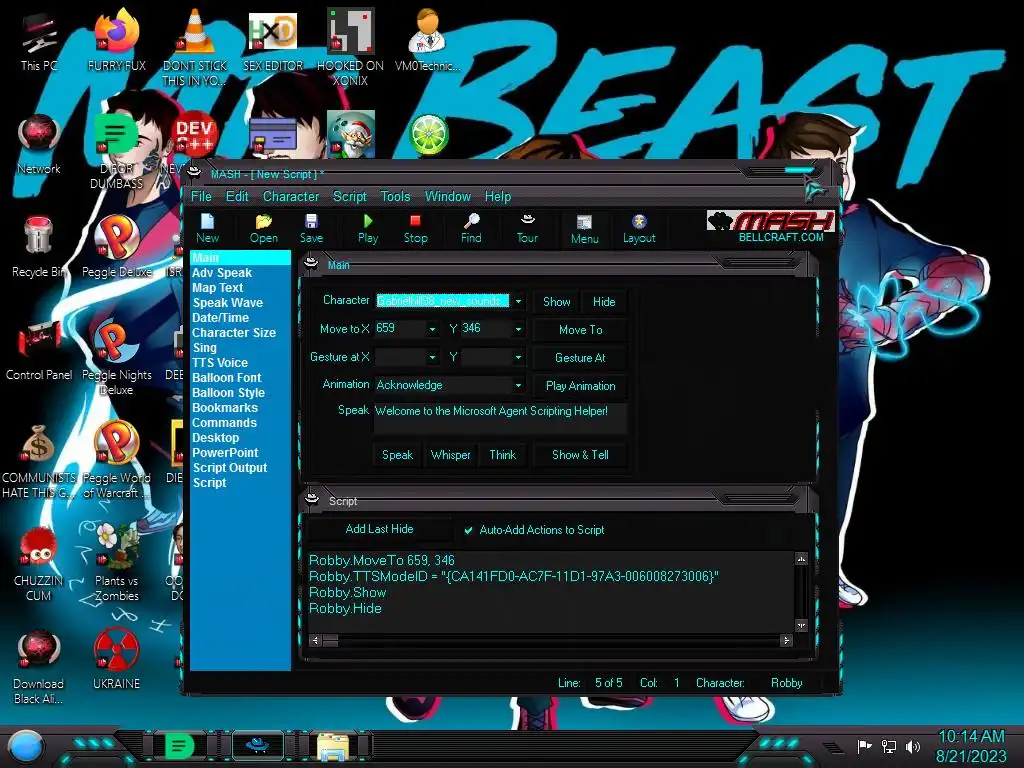
Task: Open the File menu
Action: point(201,197)
